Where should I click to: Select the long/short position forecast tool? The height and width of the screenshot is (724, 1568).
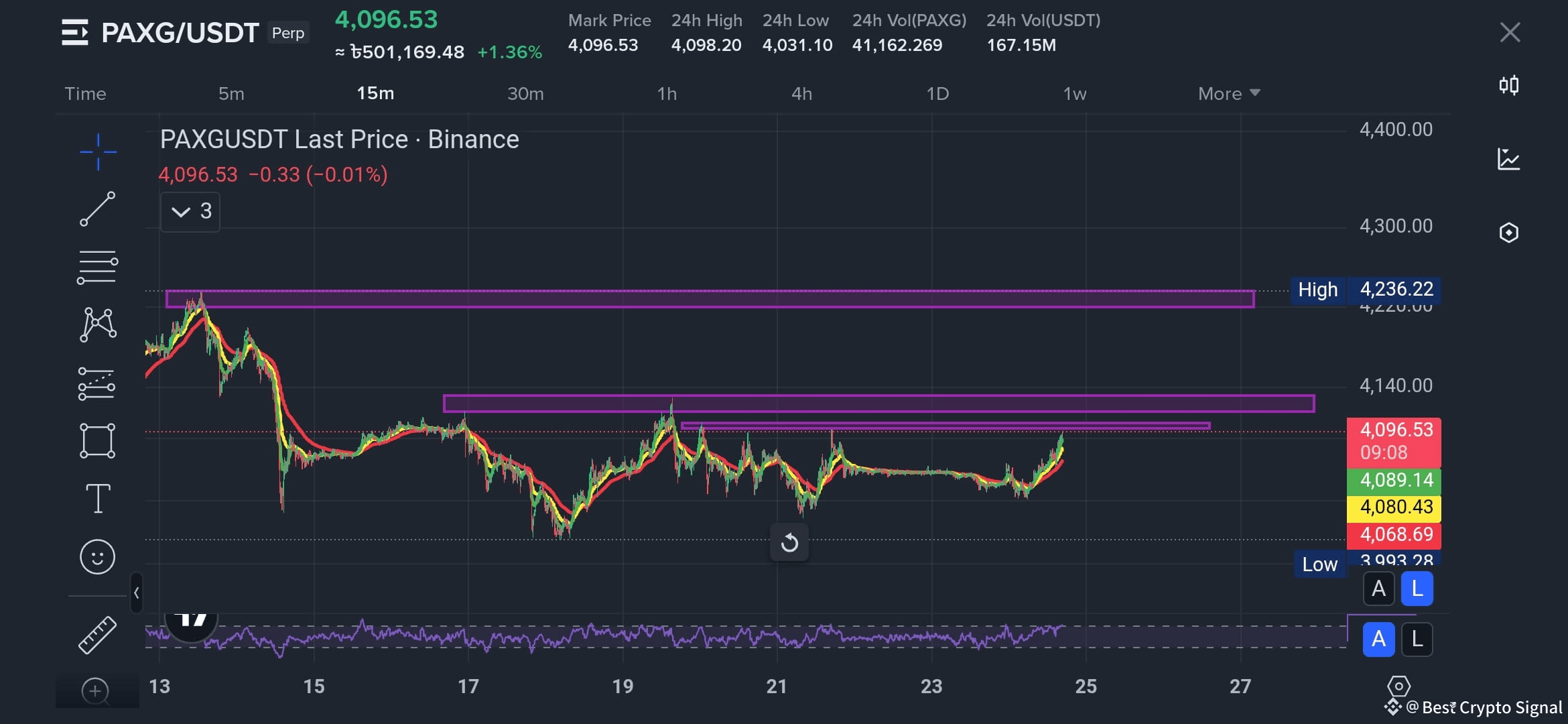click(97, 383)
